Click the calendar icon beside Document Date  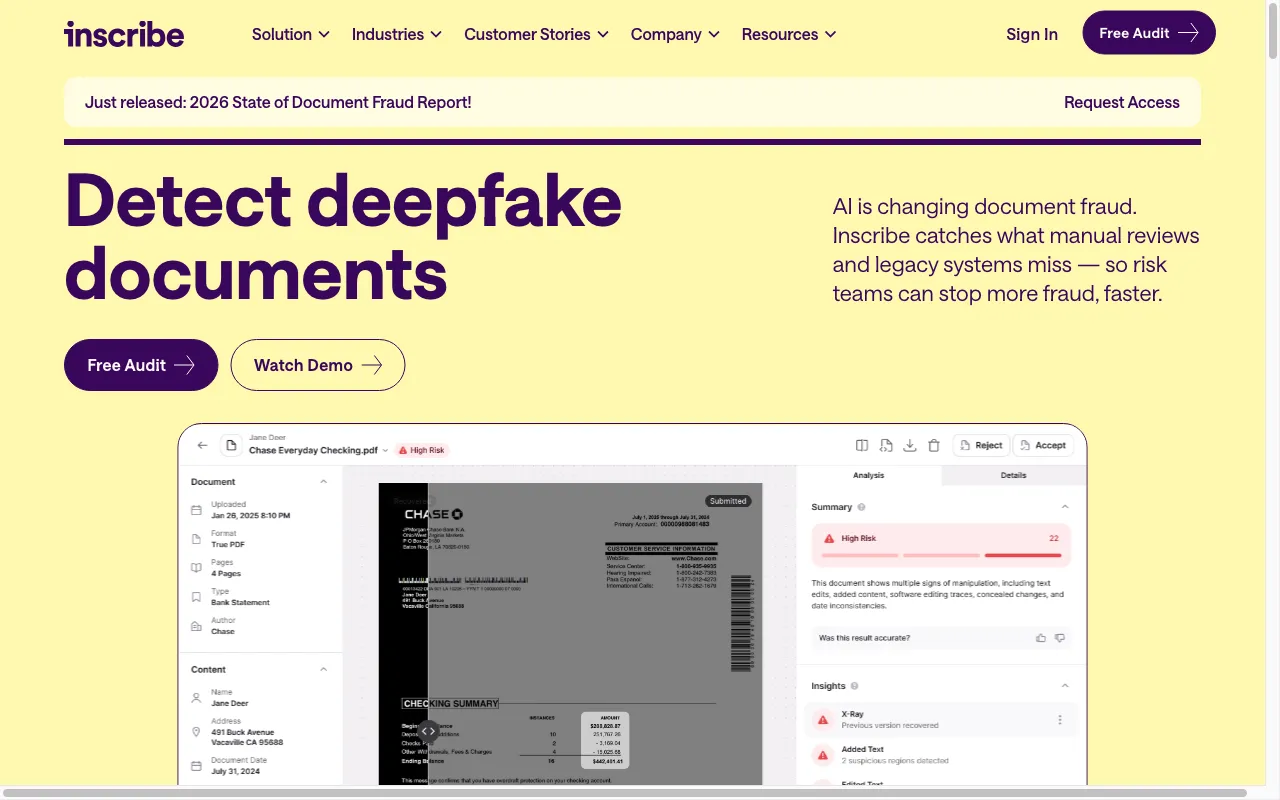coord(196,766)
